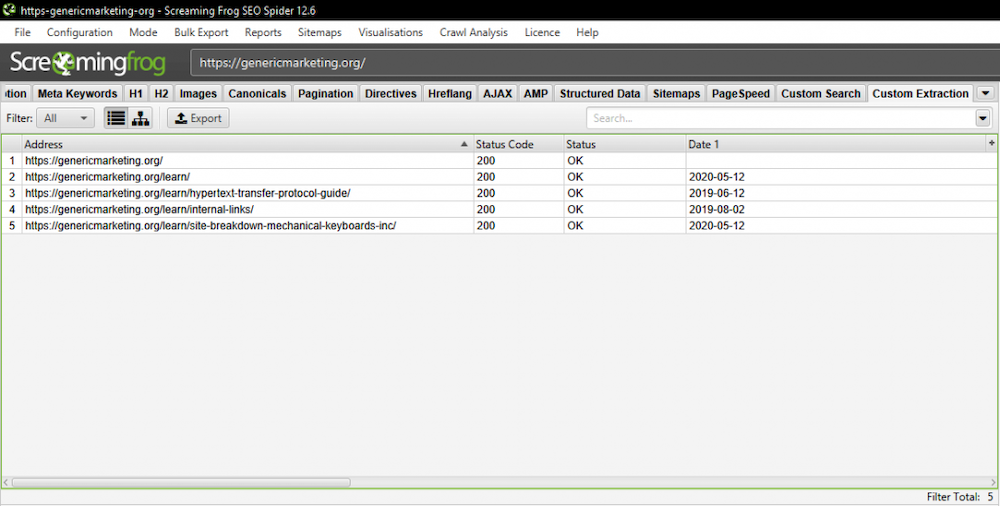The height and width of the screenshot is (506, 1000).
Task: Expand the tabs overflow dropdown arrow
Action: [985, 93]
